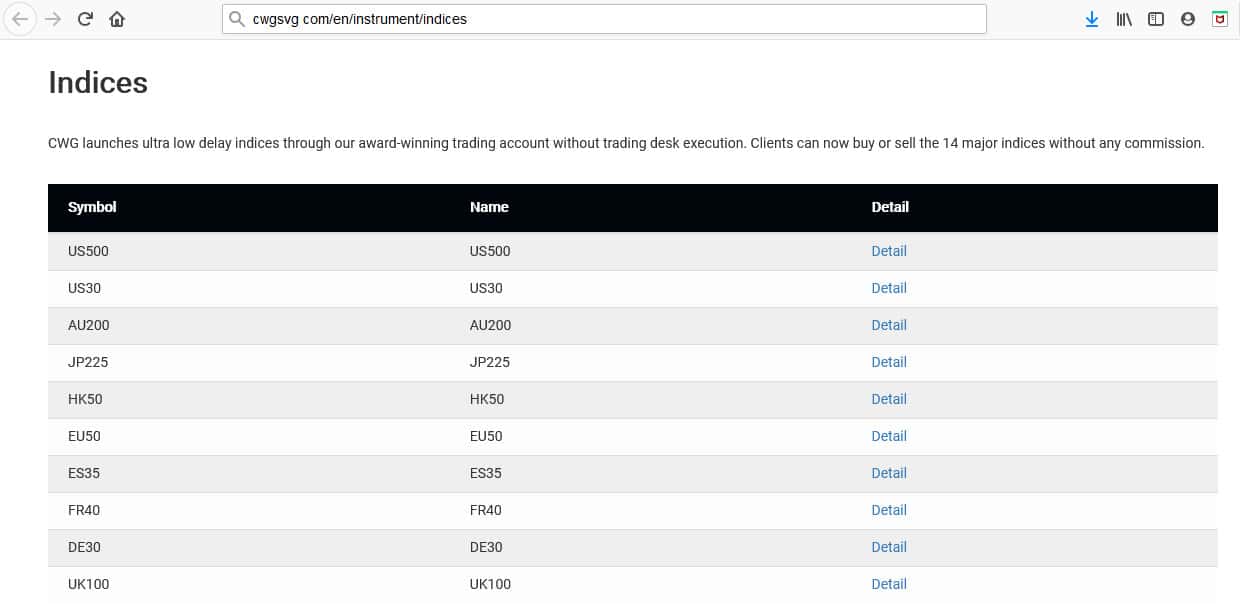Open the Downloads panel arrow icon
The width and height of the screenshot is (1240, 611).
1092,19
